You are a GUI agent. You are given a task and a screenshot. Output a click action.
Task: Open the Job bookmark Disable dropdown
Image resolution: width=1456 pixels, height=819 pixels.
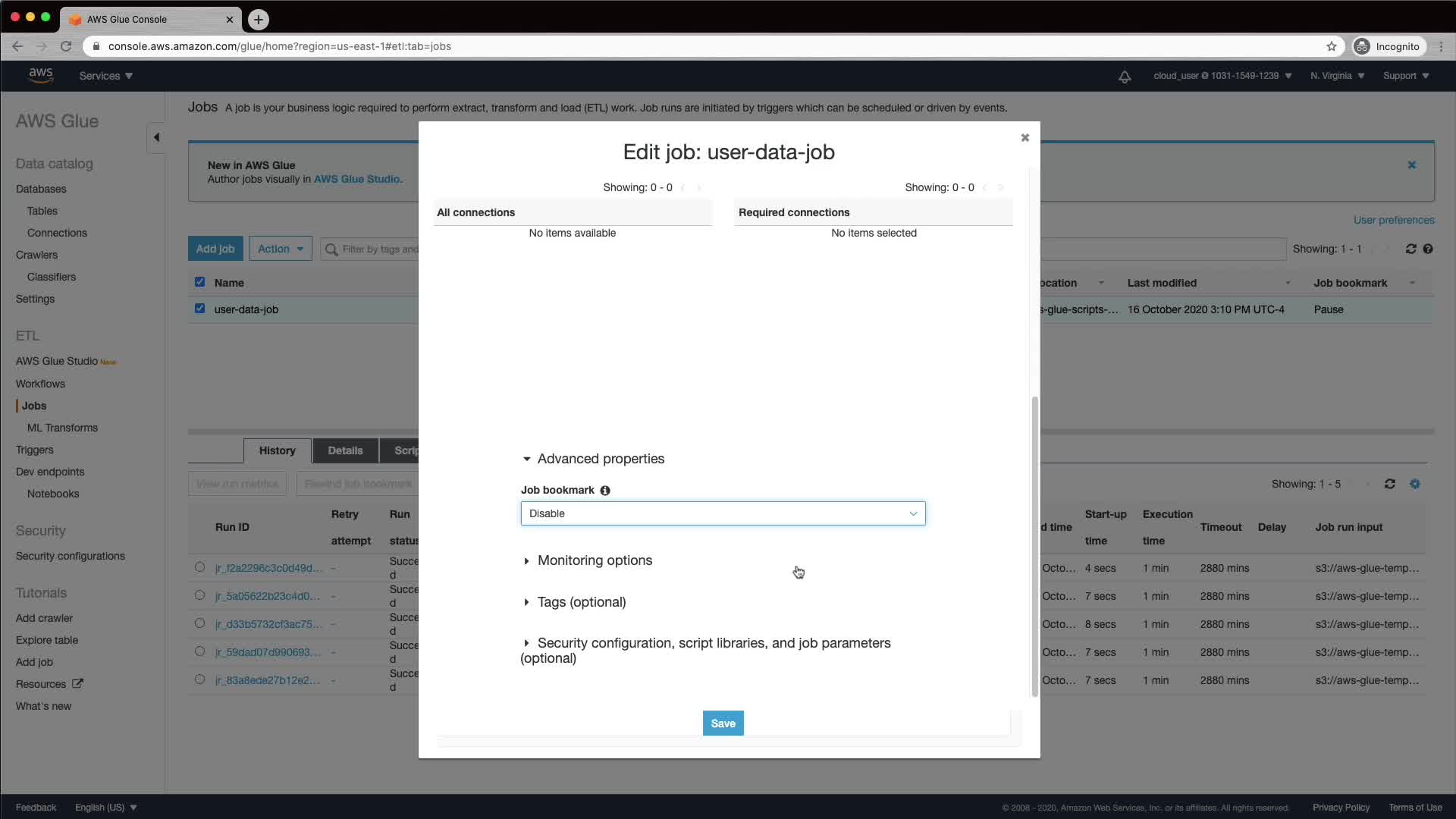722,513
